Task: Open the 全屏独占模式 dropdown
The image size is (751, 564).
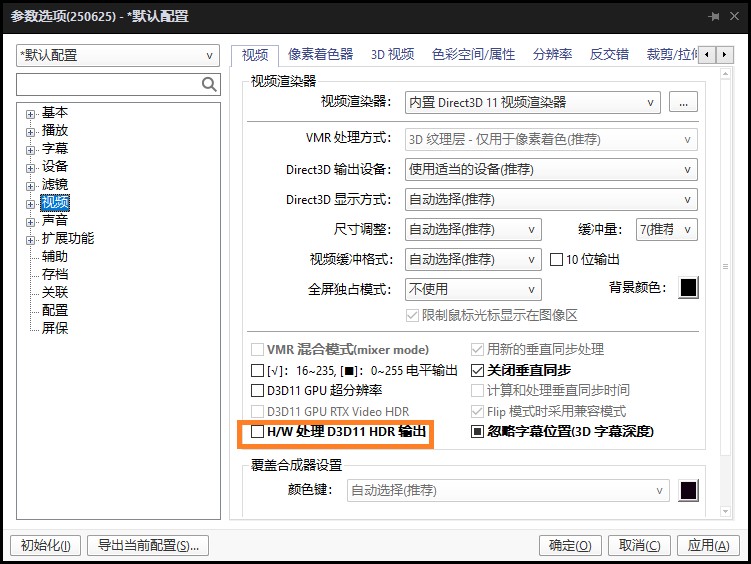Action: click(x=472, y=290)
